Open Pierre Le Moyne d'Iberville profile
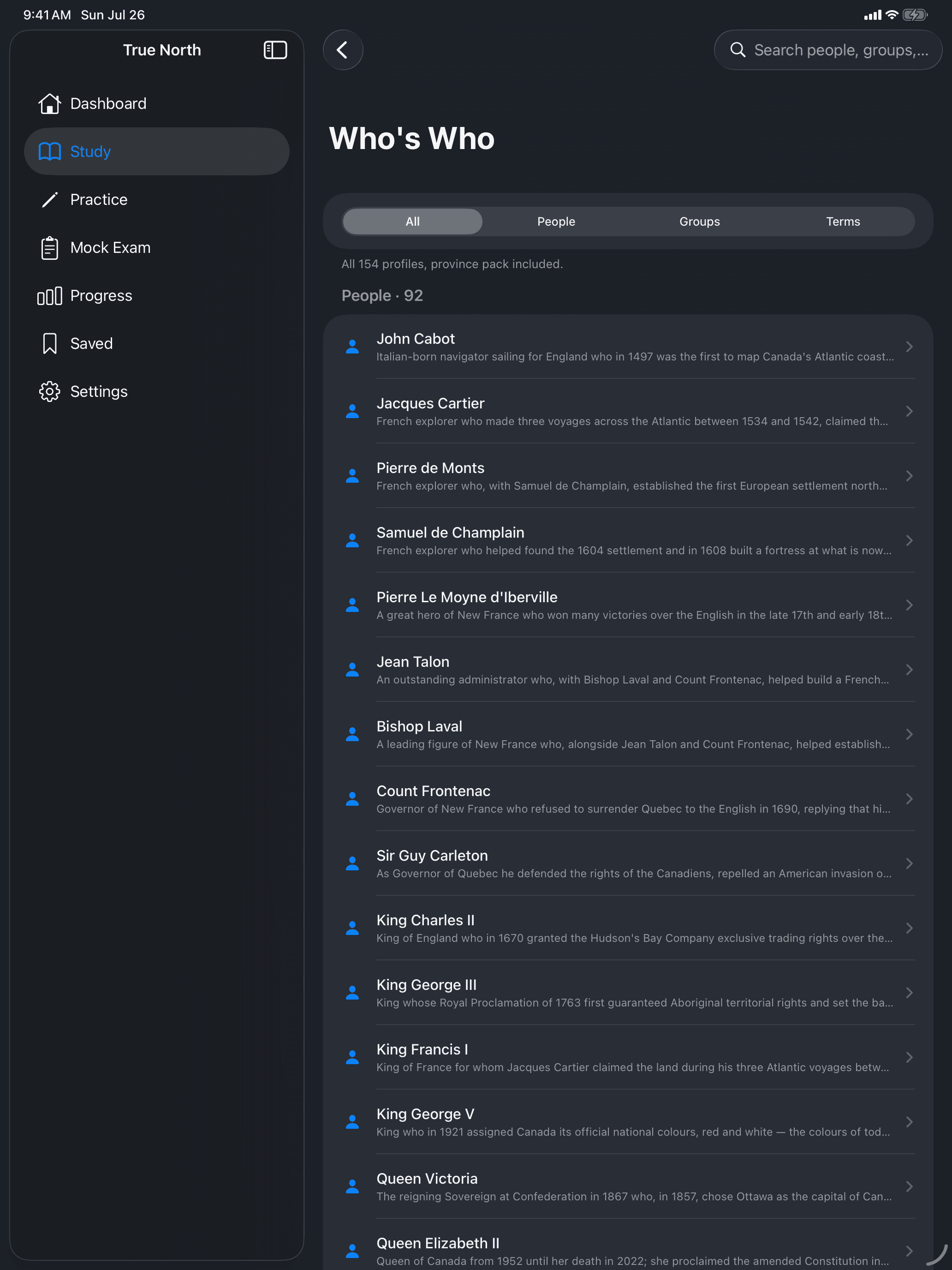 point(628,605)
